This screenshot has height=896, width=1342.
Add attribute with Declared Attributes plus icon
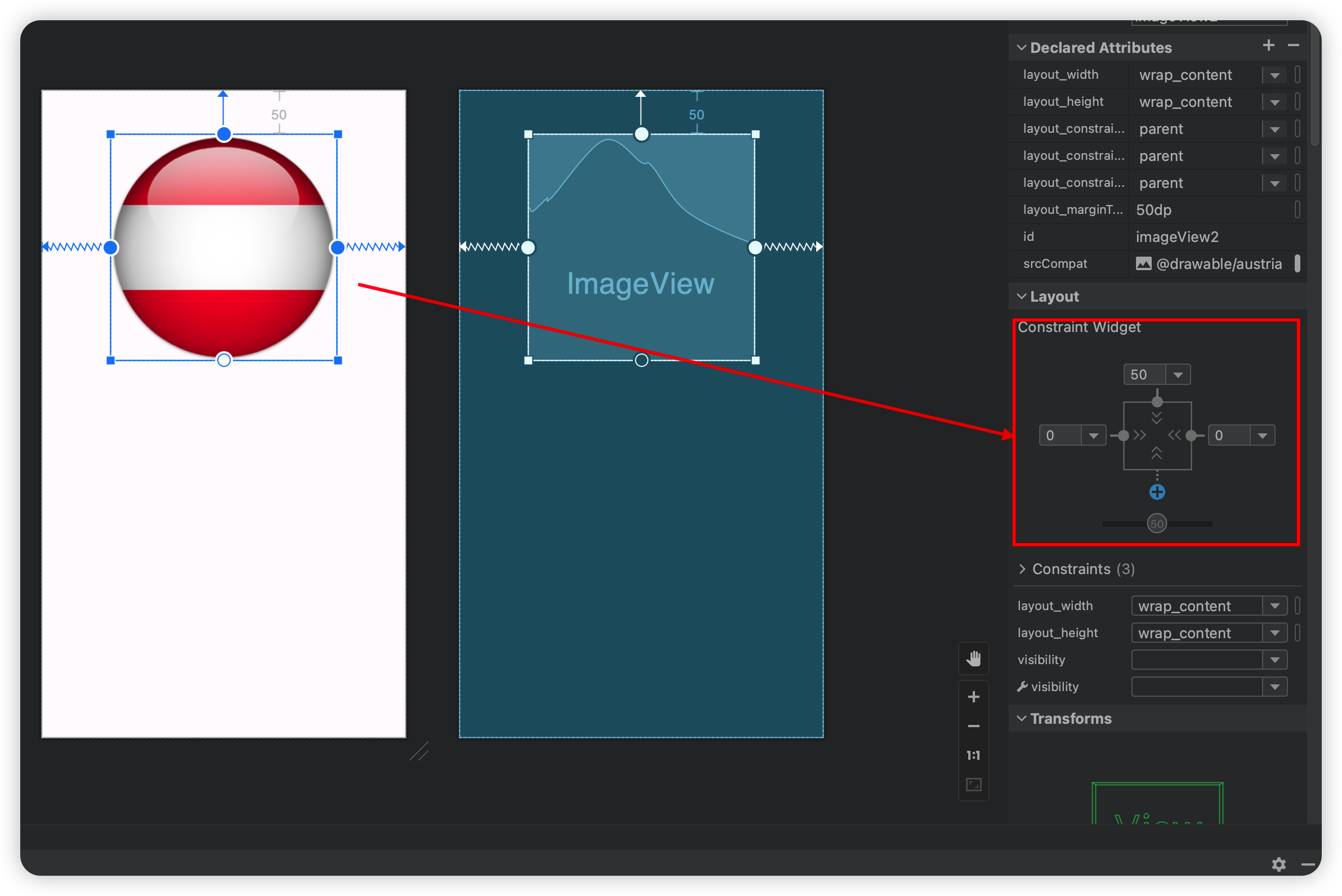(x=1268, y=46)
